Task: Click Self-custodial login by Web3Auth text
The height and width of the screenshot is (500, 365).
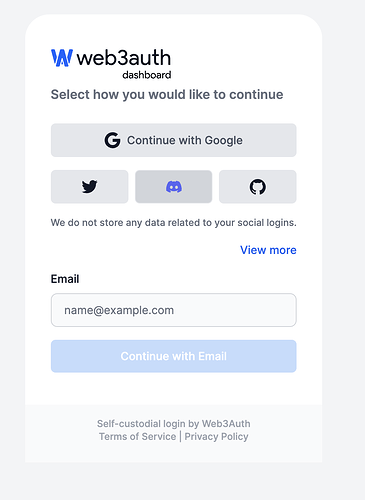Action: 174,424
